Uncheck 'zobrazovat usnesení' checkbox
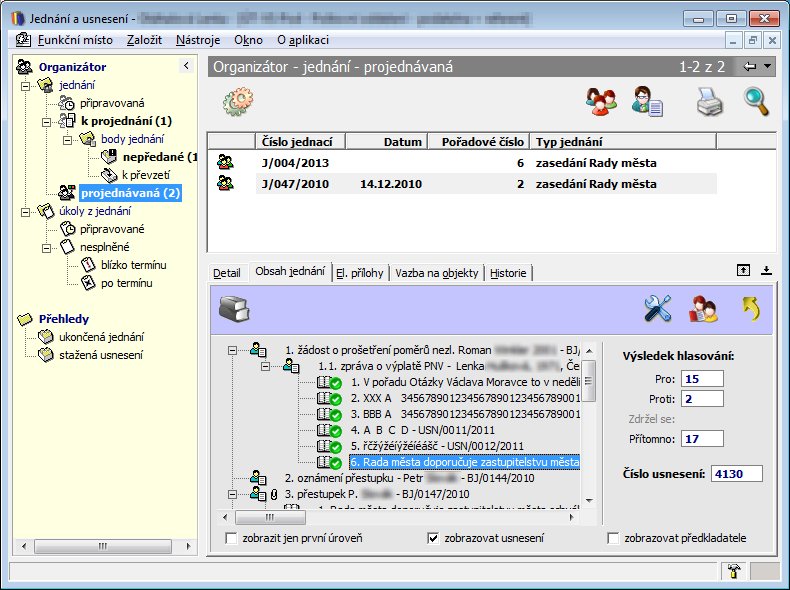This screenshot has height=590, width=790. [x=433, y=538]
